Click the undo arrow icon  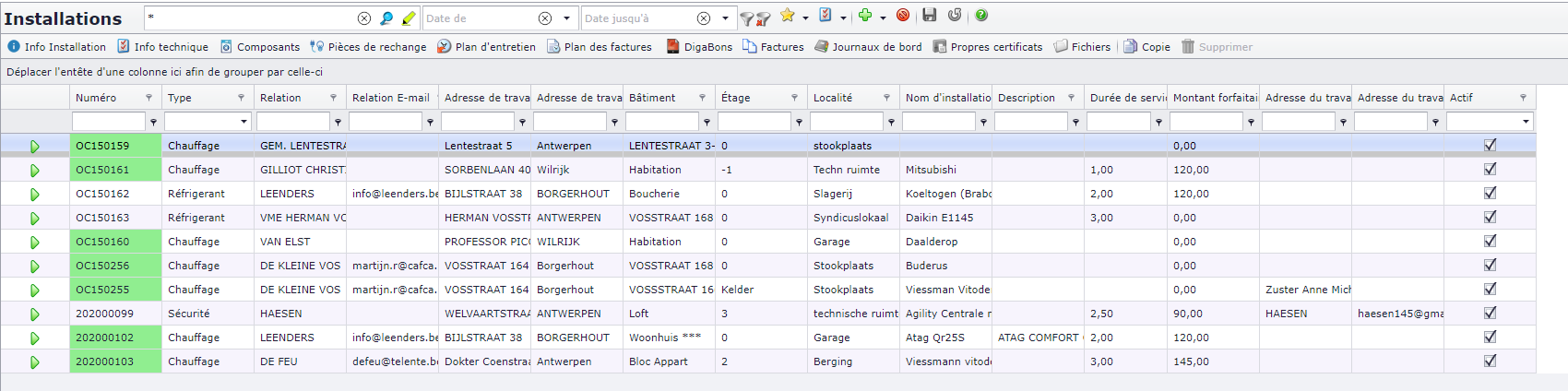tap(955, 15)
